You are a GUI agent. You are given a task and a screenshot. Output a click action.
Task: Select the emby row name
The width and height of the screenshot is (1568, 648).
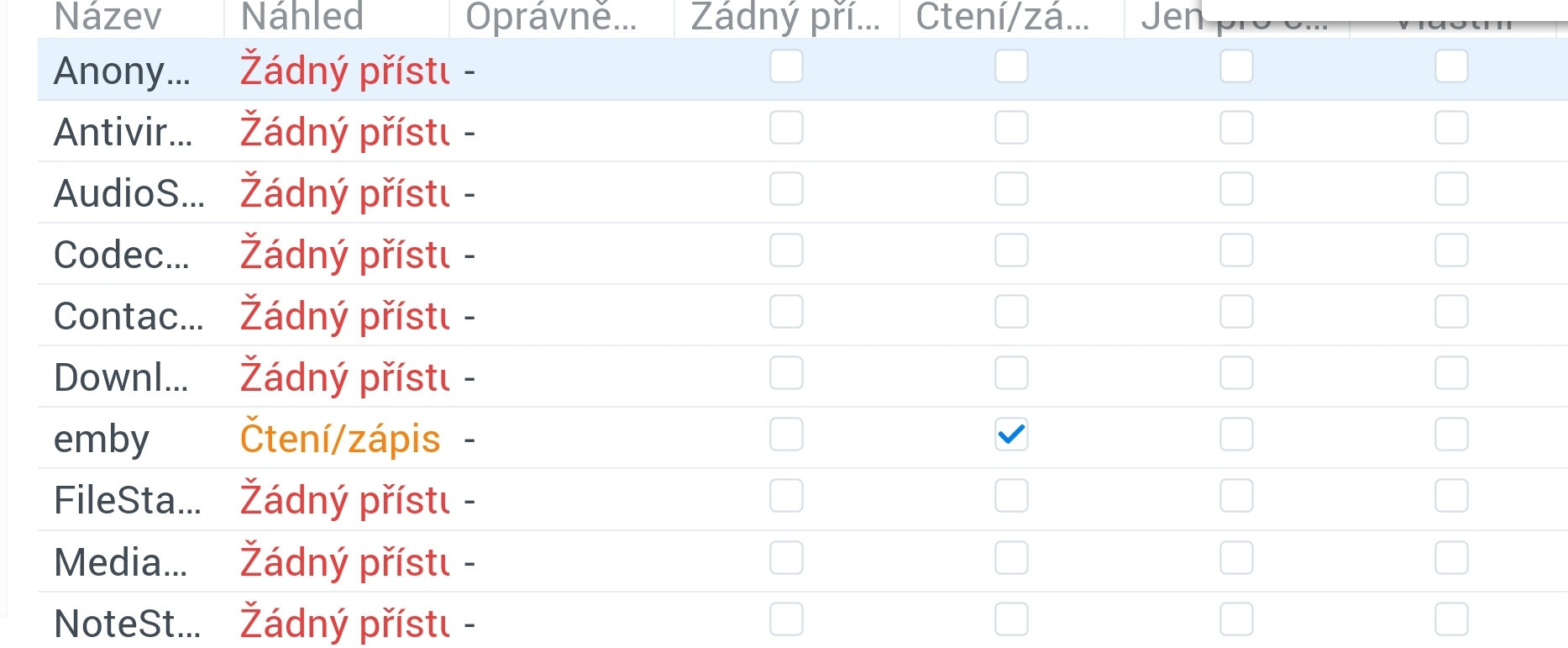click(x=102, y=440)
